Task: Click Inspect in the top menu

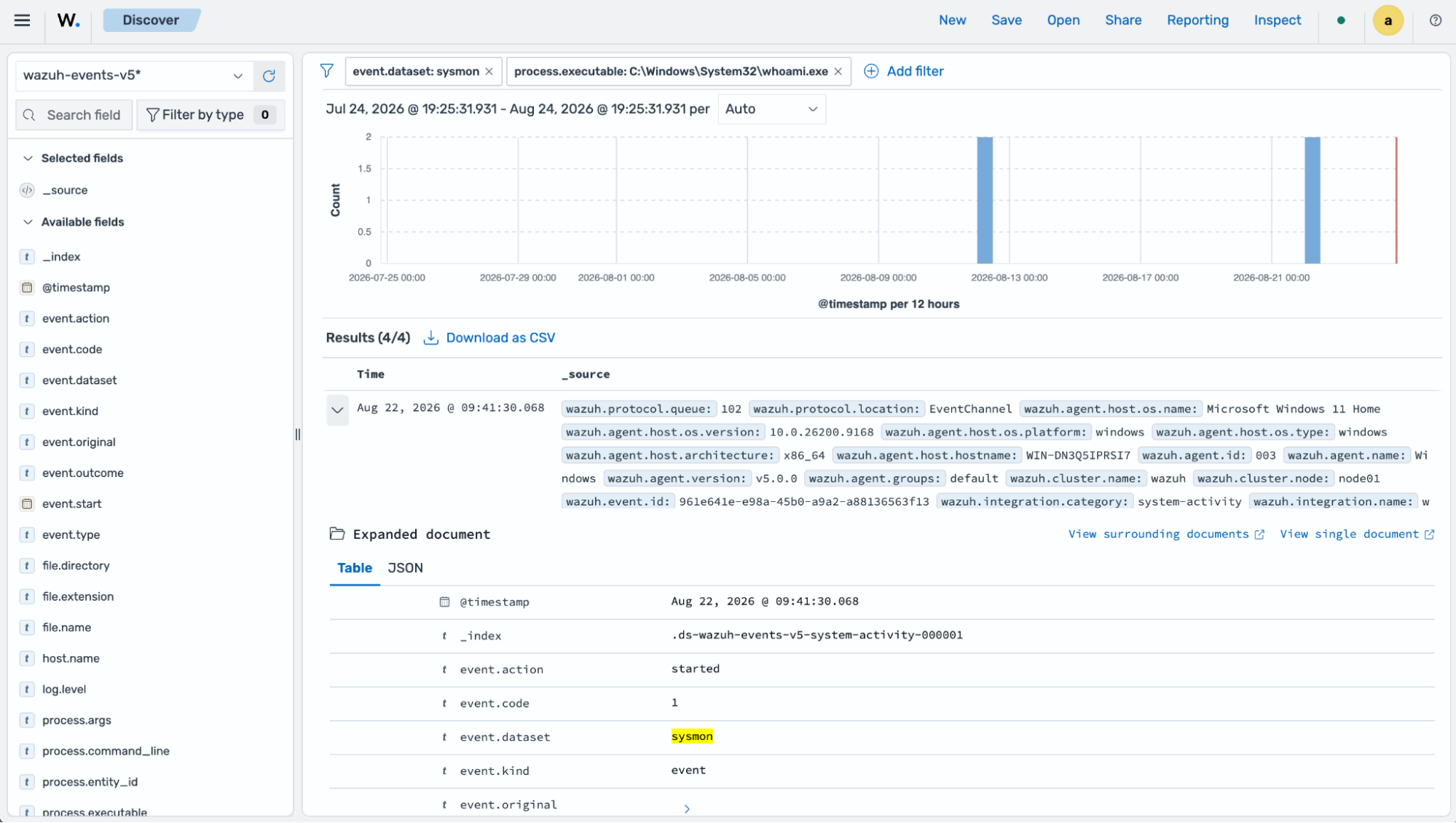Action: point(1277,20)
